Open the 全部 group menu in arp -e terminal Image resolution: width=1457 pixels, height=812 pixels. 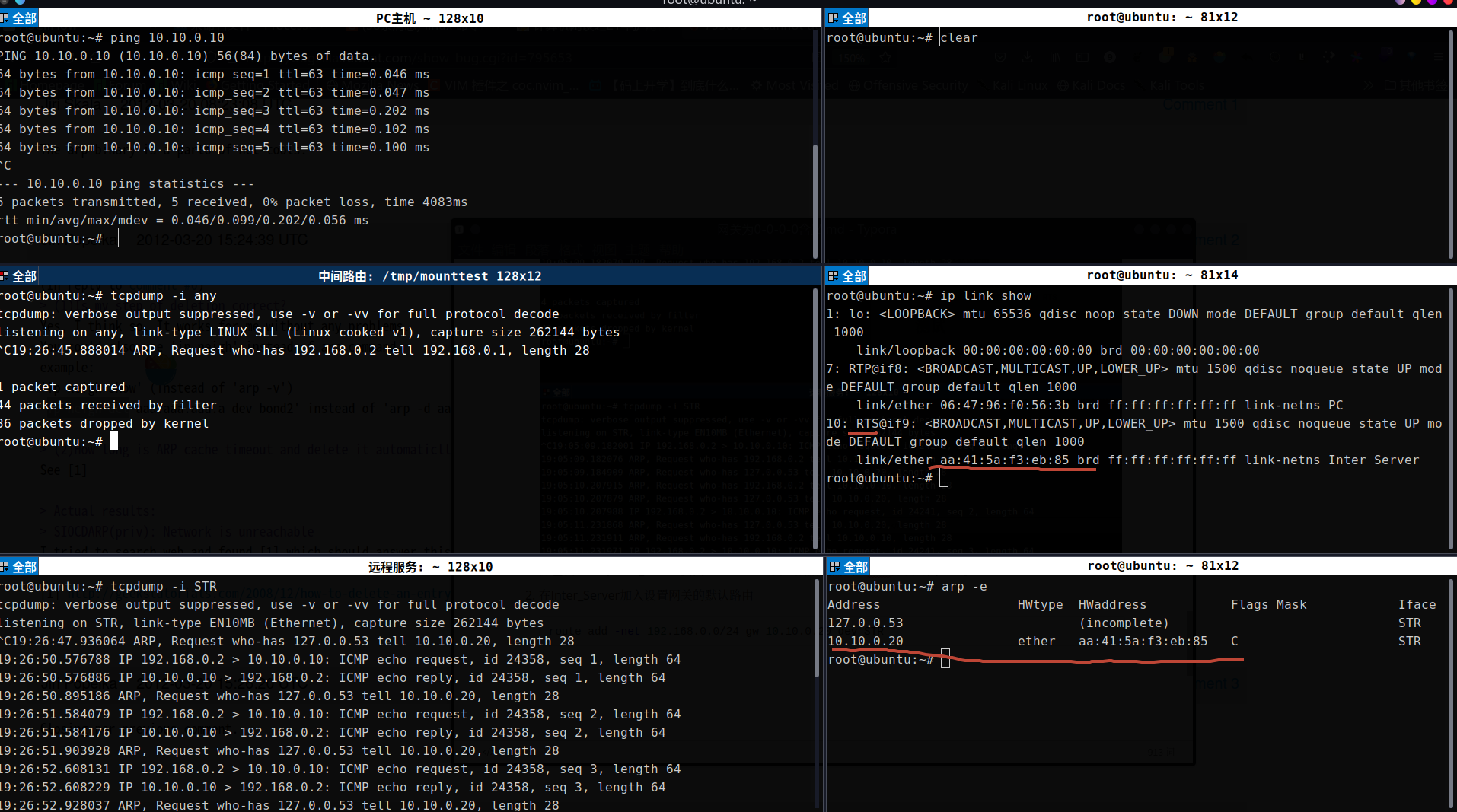848,567
